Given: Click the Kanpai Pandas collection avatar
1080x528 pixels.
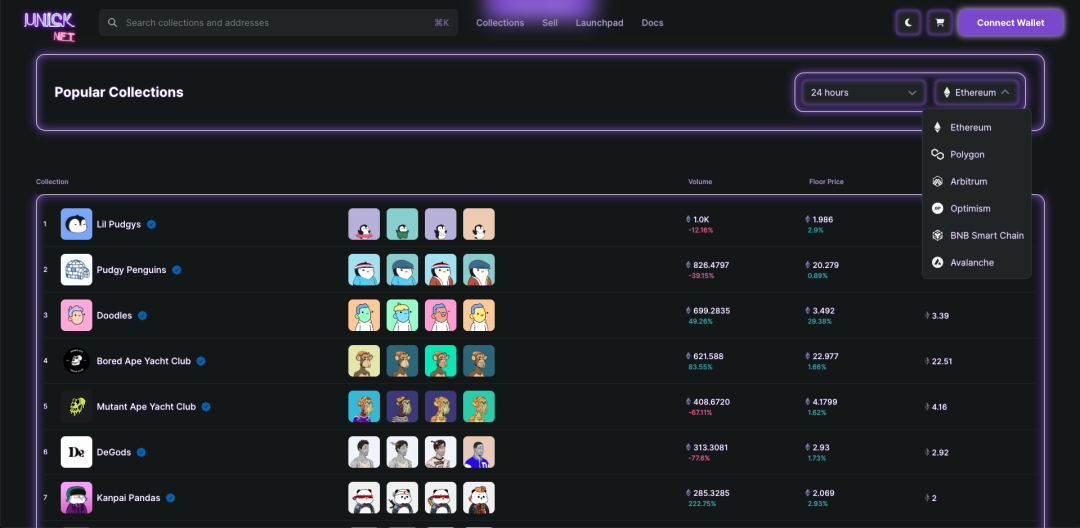Looking at the screenshot, I should pos(76,498).
